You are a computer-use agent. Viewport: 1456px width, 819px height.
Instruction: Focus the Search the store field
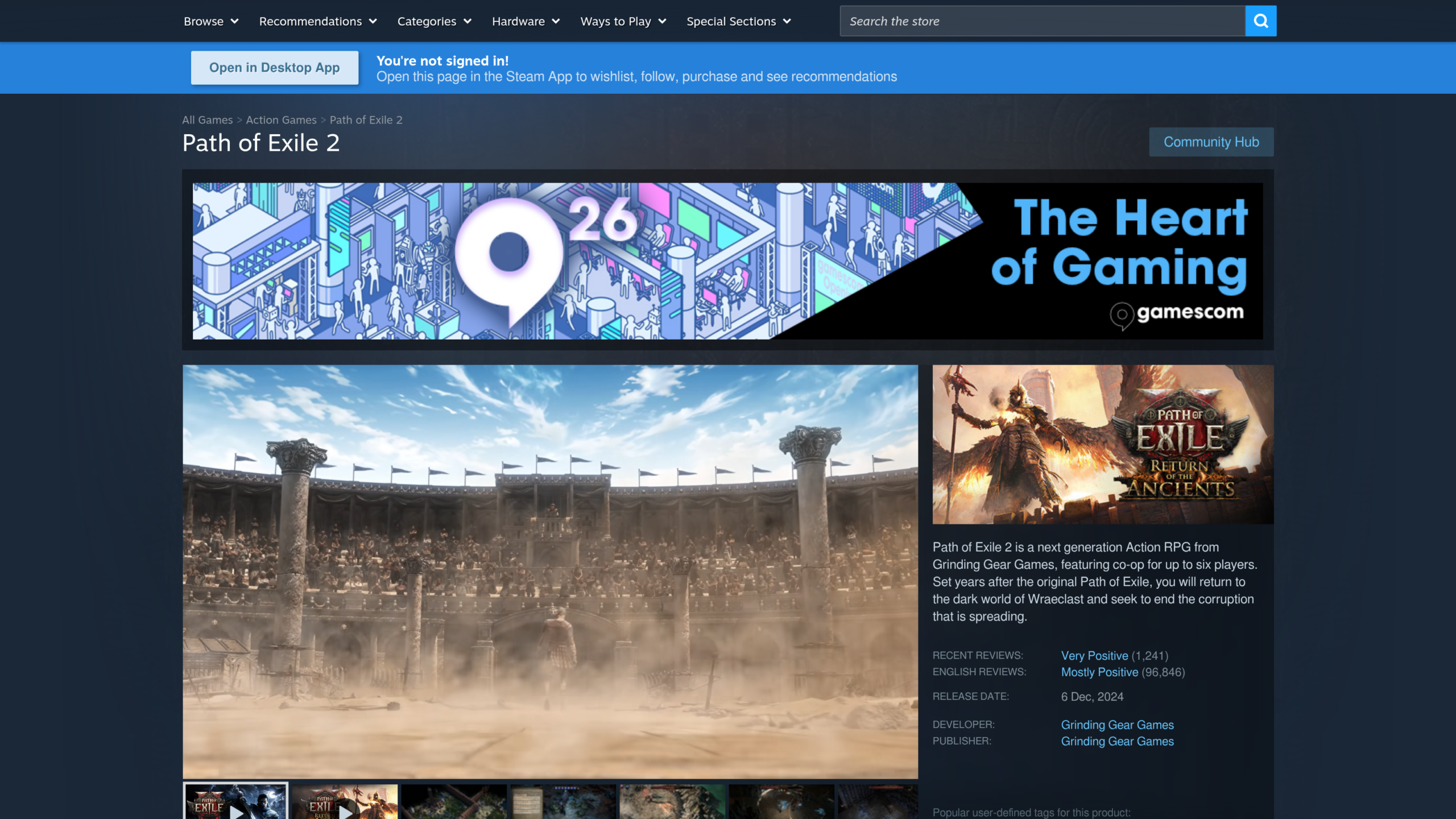point(1042,21)
